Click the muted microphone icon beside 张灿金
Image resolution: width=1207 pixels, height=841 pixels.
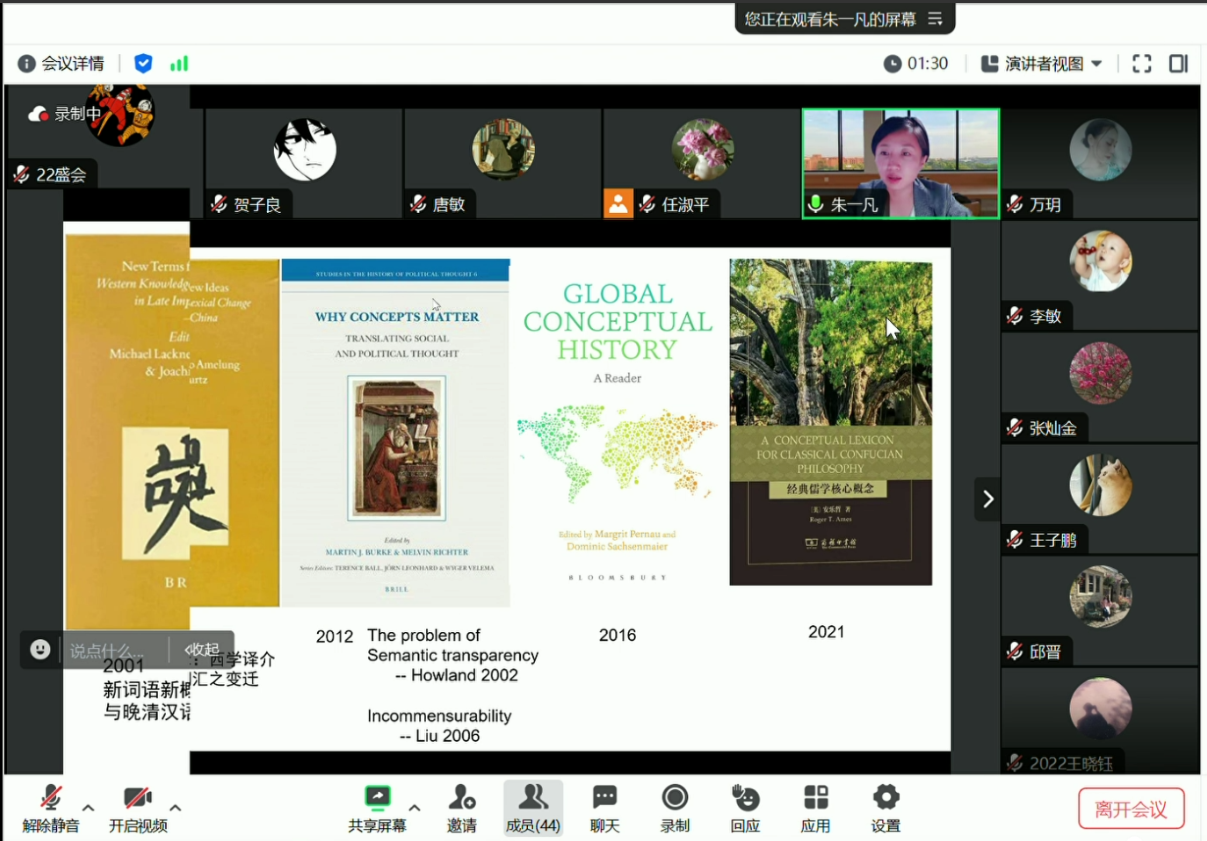coord(1016,429)
